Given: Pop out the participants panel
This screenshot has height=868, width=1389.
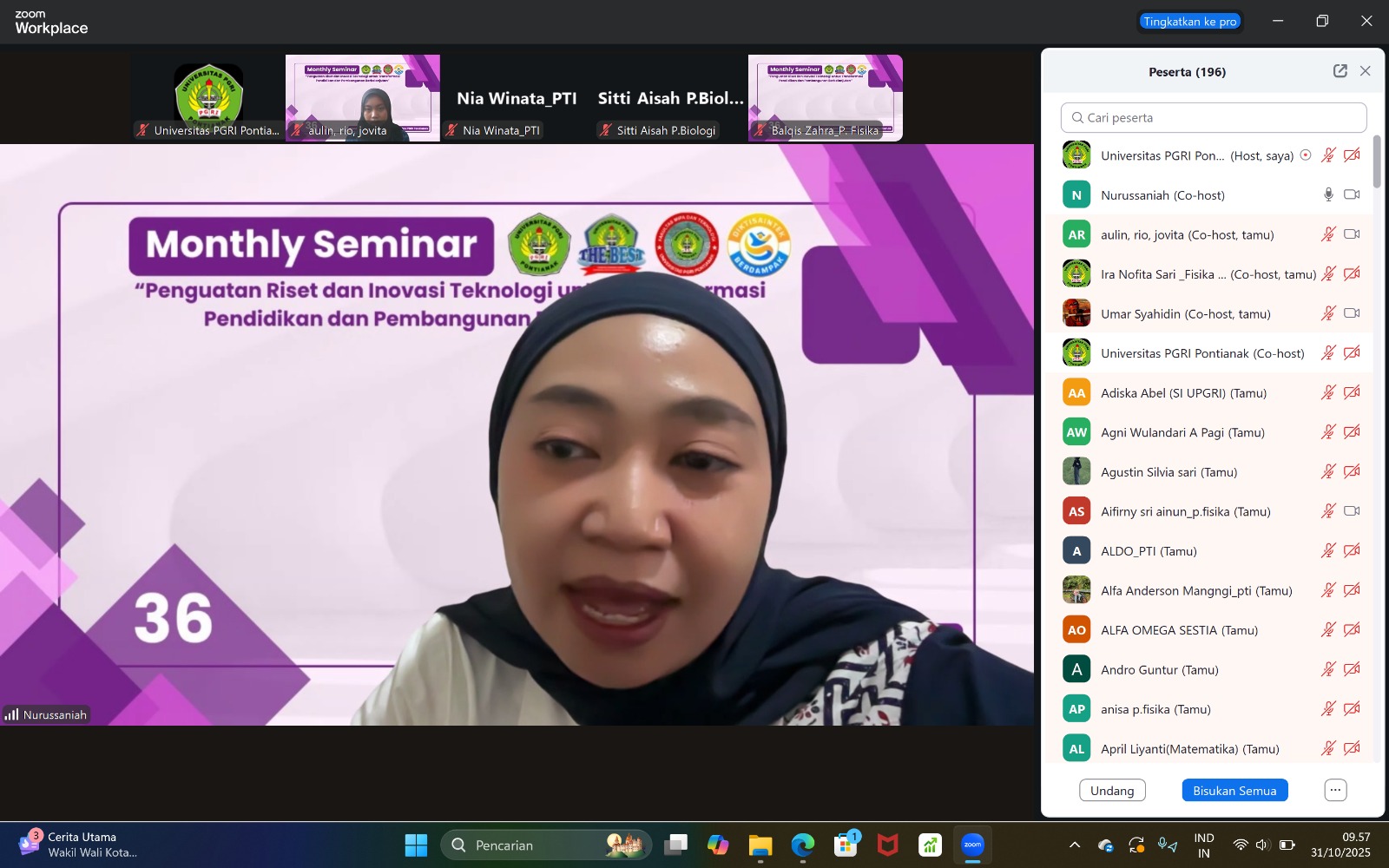Looking at the screenshot, I should point(1340,71).
